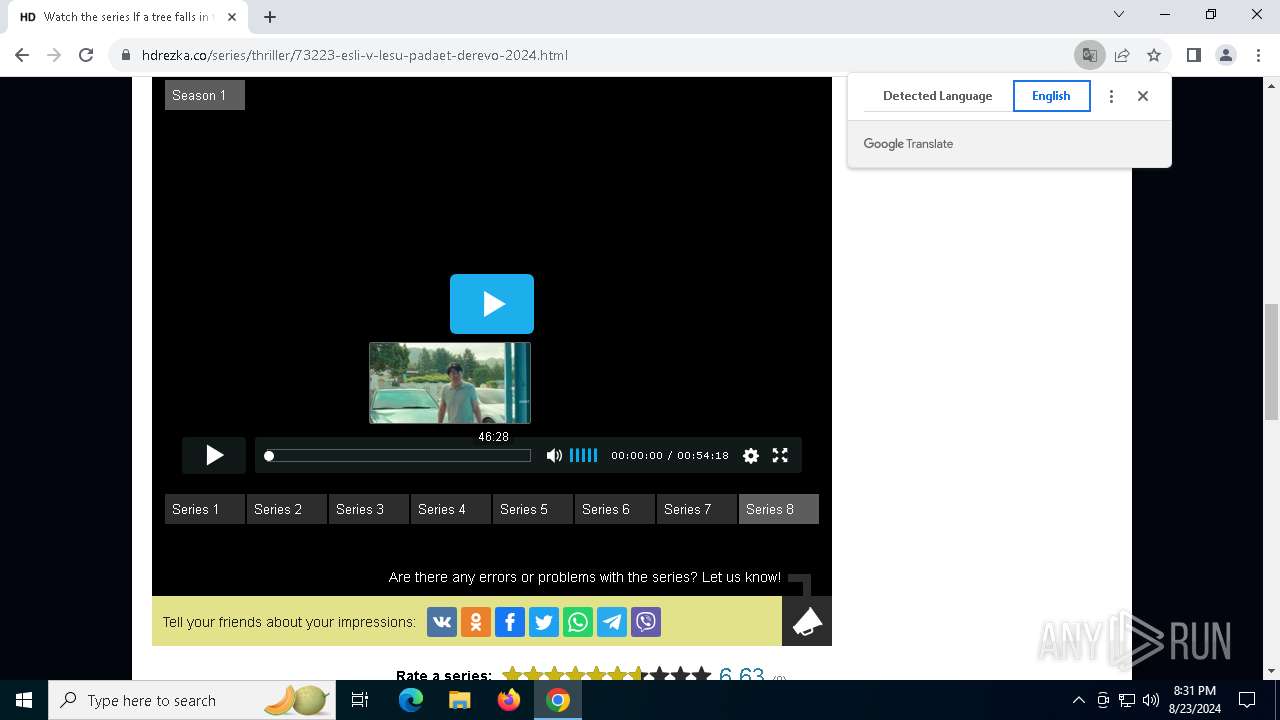Screen dimensions: 1280x720
Task: Bookmark this page star icon
Action: click(1154, 55)
